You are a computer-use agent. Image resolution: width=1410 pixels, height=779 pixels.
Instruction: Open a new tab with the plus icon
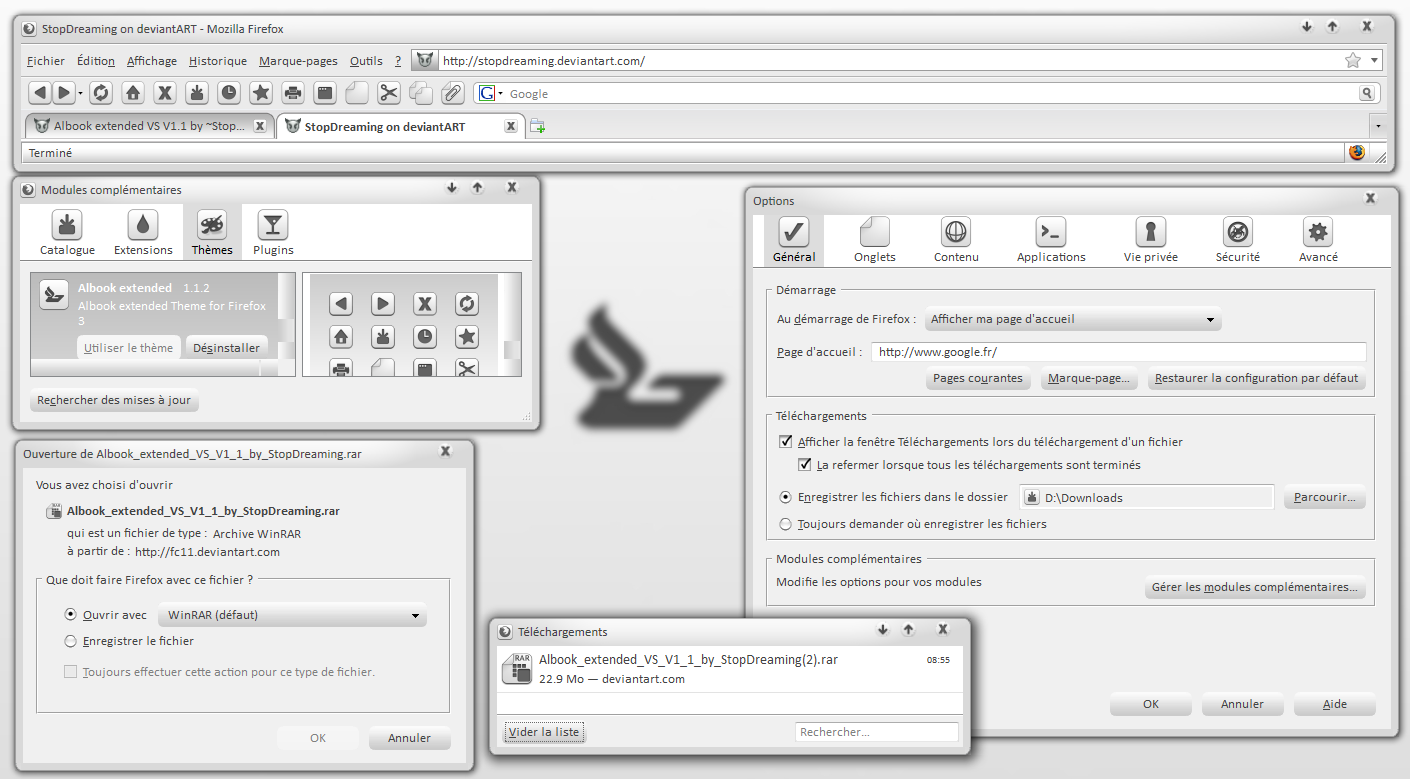point(537,126)
